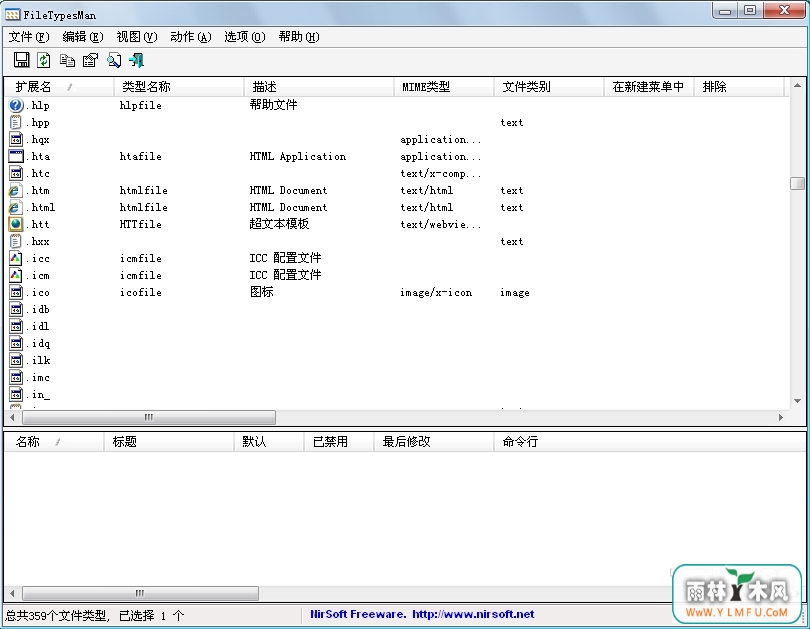Open the Properties toolbar icon
Screen dimensions: 810x629
90,60
